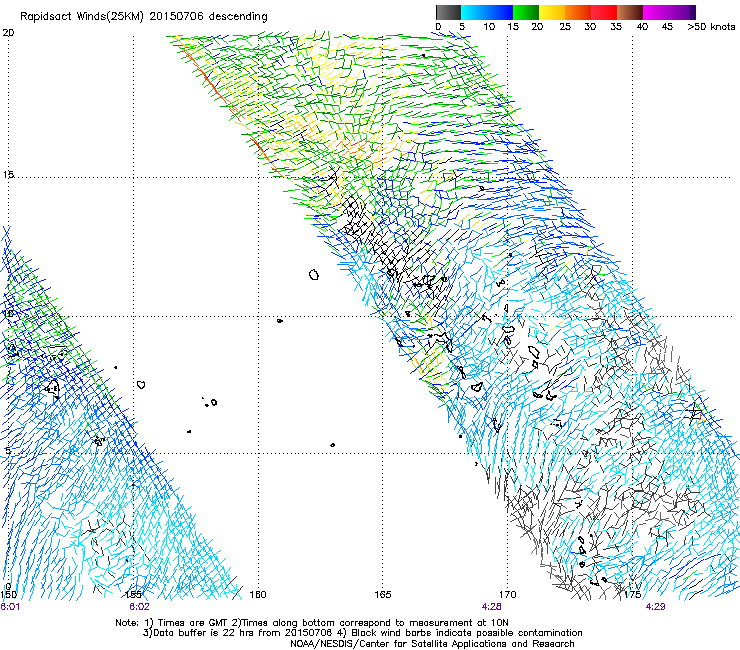
Task: Click the latitude axis label '15' at left edge
Action: click(8, 175)
